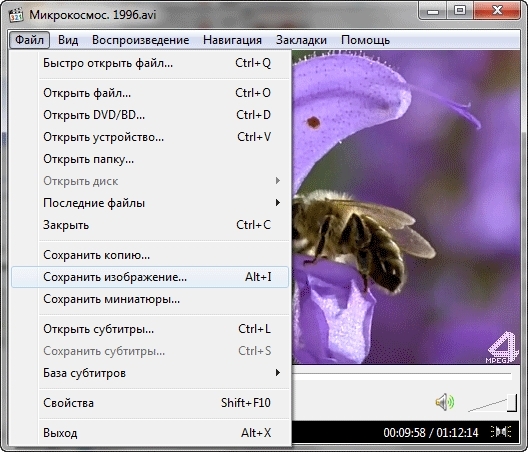528x452 pixels.
Task: Open the Помощь menu
Action: click(365, 40)
